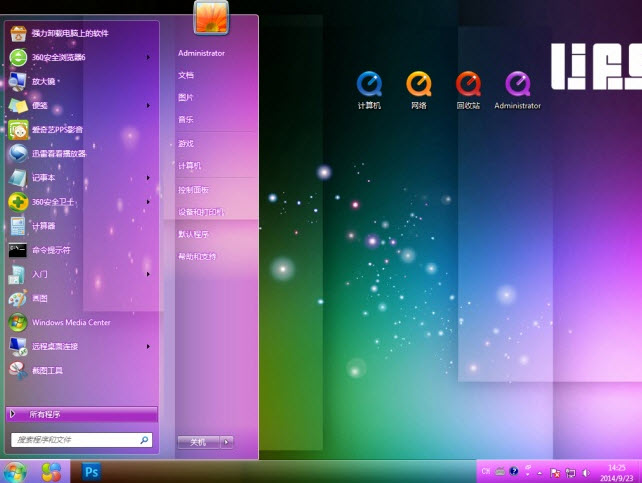
Task: Open the 计算器 calculator icon
Action: (18, 226)
